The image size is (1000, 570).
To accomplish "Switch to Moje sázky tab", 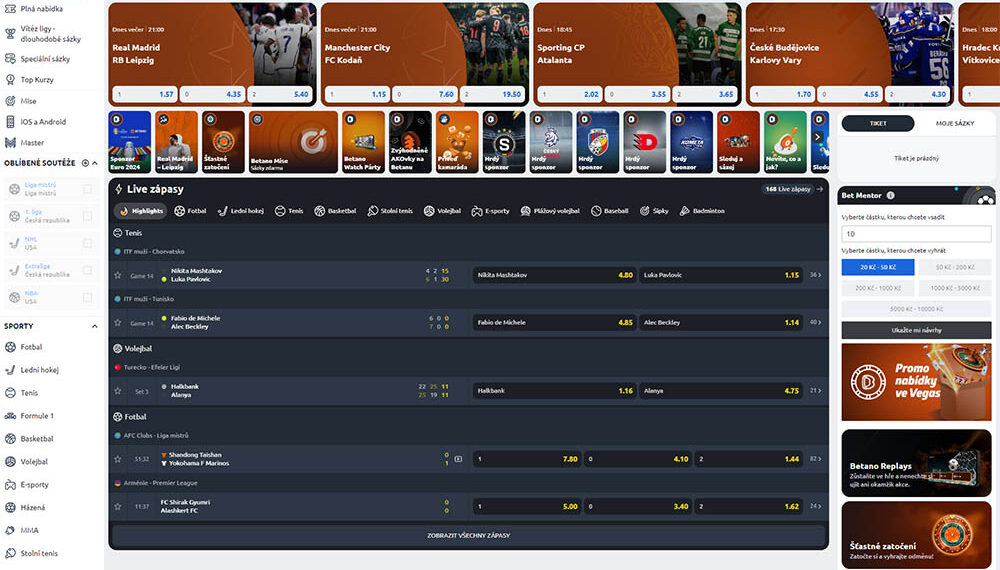I will 955,124.
